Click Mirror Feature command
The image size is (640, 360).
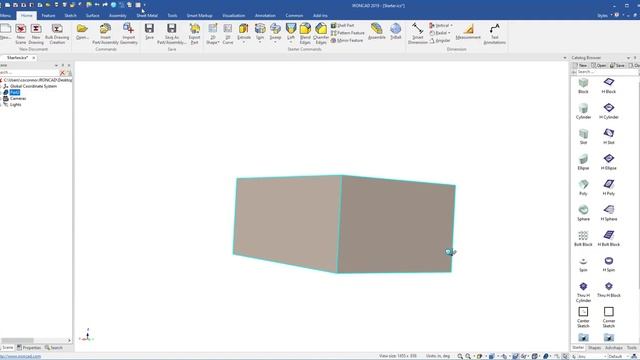pyautogui.click(x=347, y=40)
